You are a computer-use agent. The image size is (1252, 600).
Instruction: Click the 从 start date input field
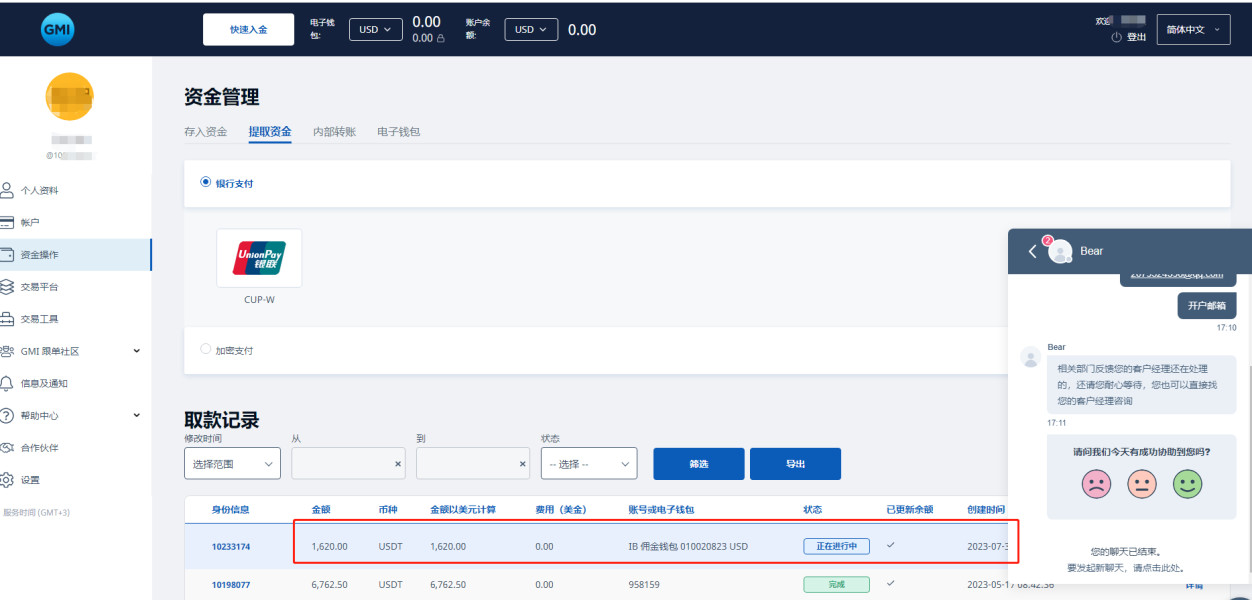pos(341,464)
